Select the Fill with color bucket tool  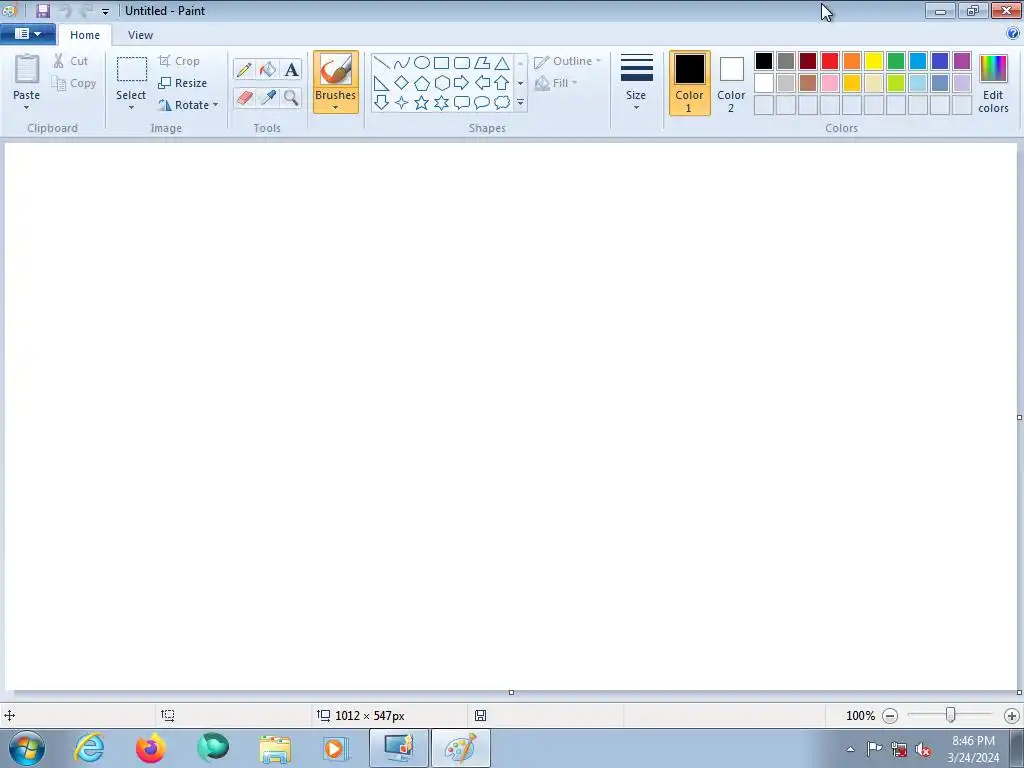point(268,69)
